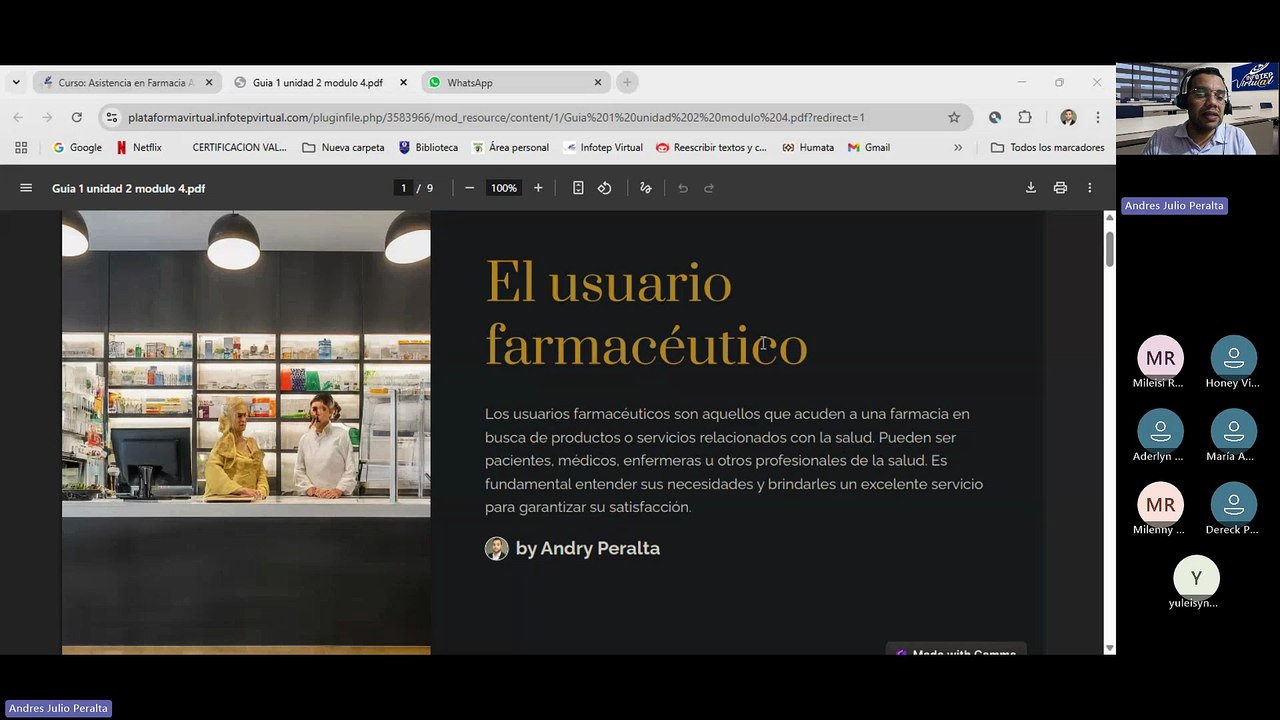Click the PDF redo arrow

click(x=709, y=188)
